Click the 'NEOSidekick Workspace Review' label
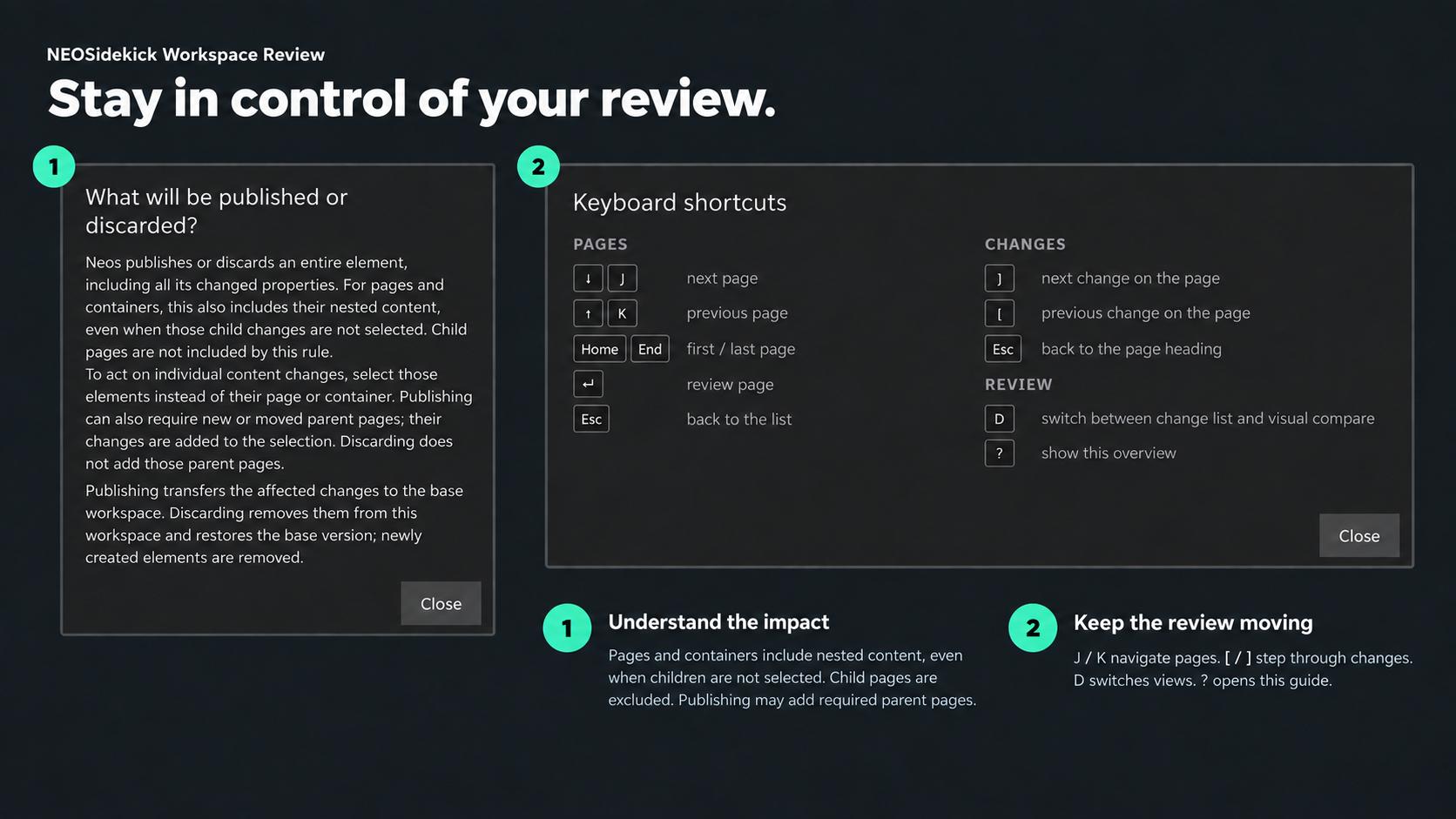This screenshot has height=819, width=1456. tap(185, 54)
